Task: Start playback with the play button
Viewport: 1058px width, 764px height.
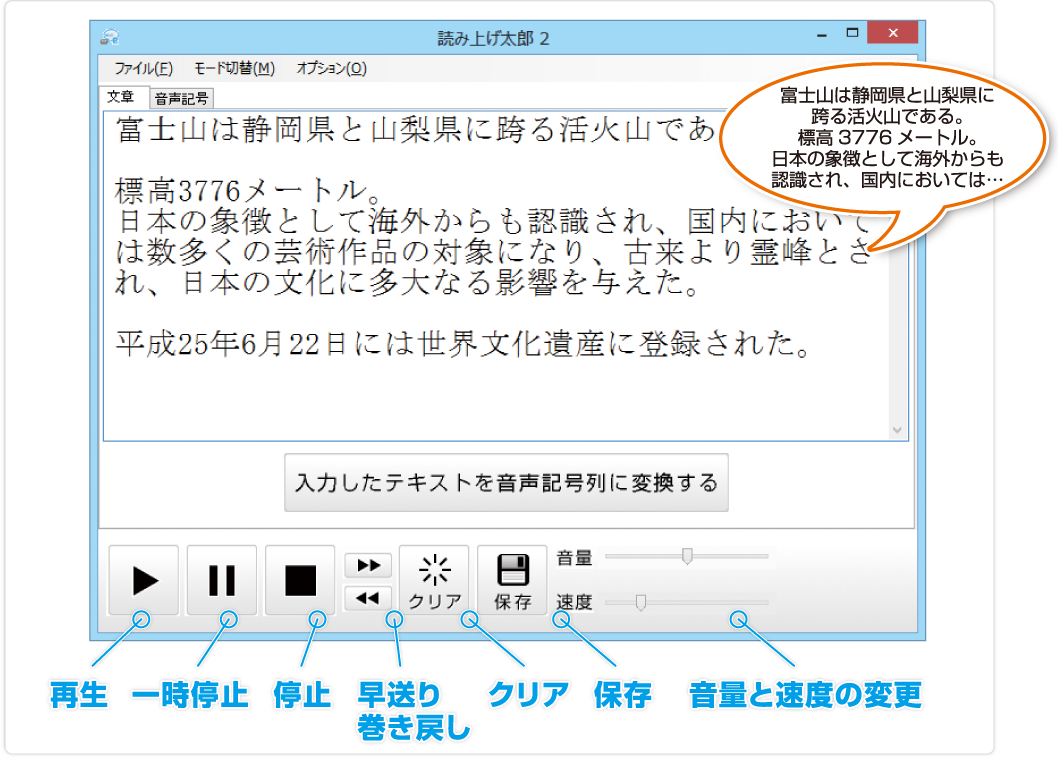Action: 144,580
